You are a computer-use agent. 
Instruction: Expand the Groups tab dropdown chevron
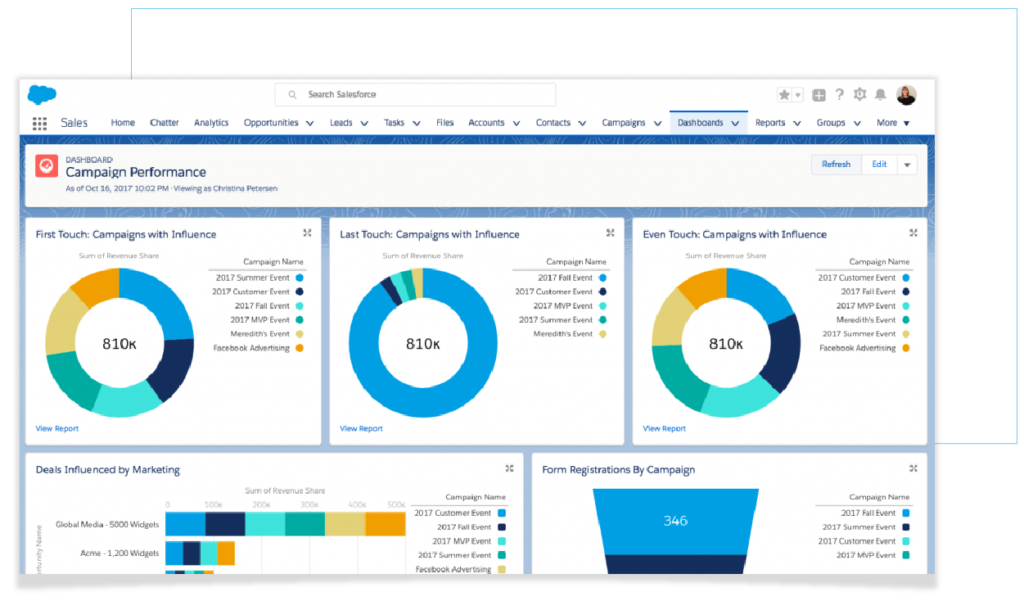(x=857, y=123)
